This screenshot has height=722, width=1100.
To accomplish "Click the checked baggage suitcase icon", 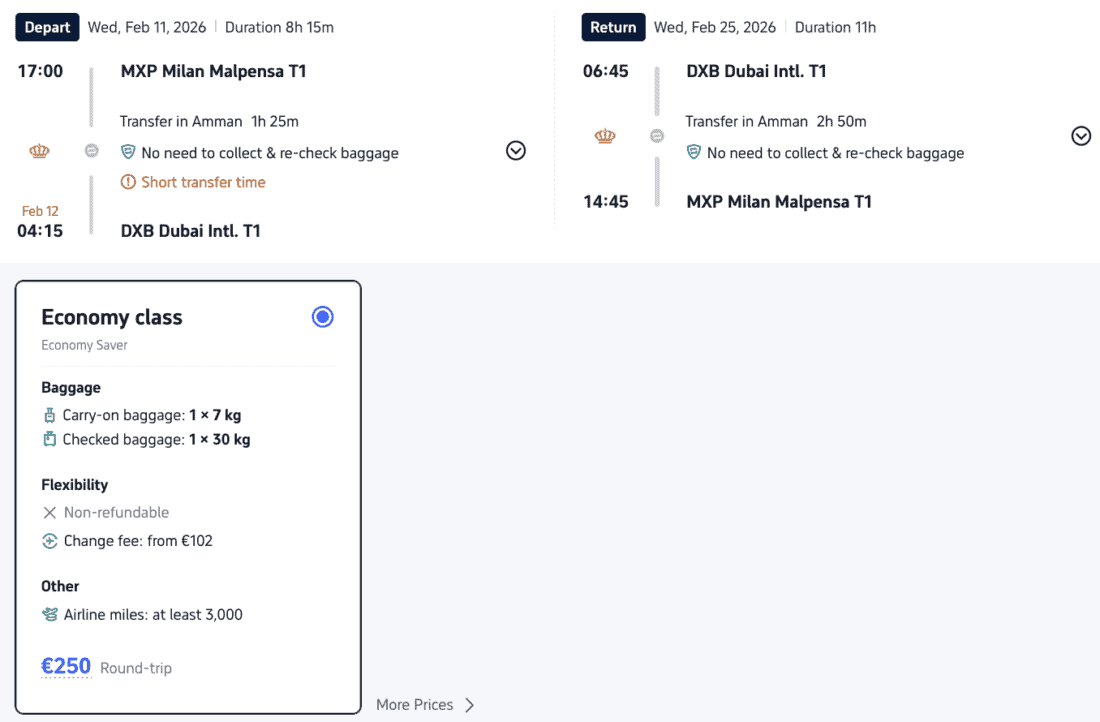I will (50, 439).
